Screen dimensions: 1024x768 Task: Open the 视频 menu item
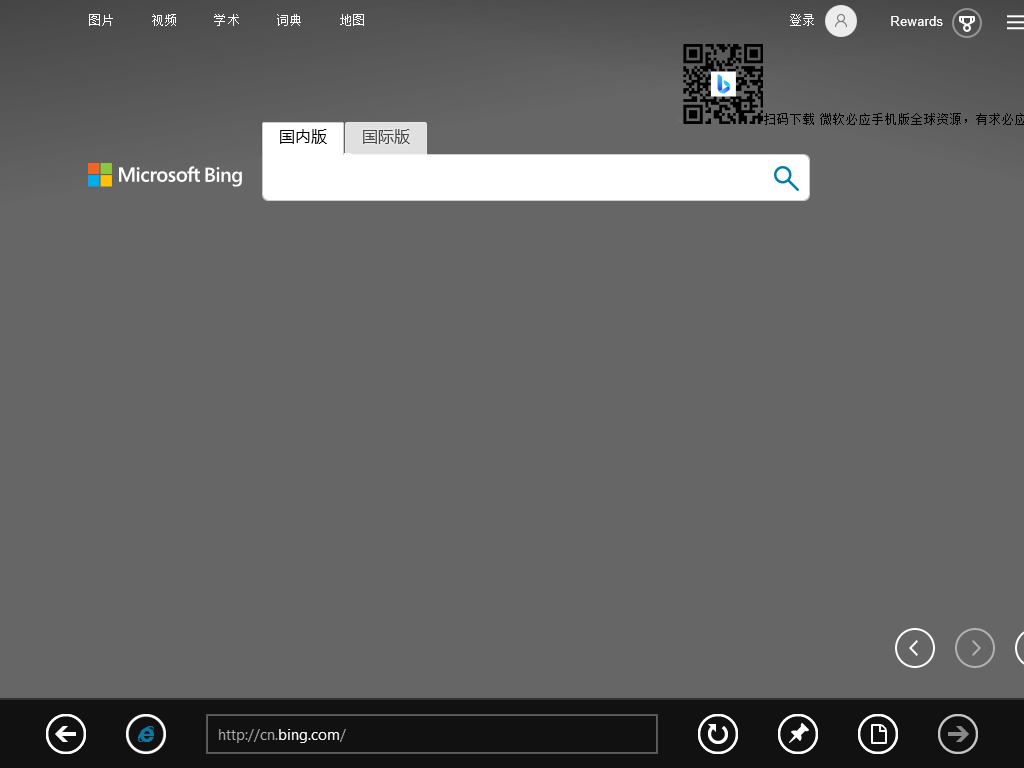164,20
